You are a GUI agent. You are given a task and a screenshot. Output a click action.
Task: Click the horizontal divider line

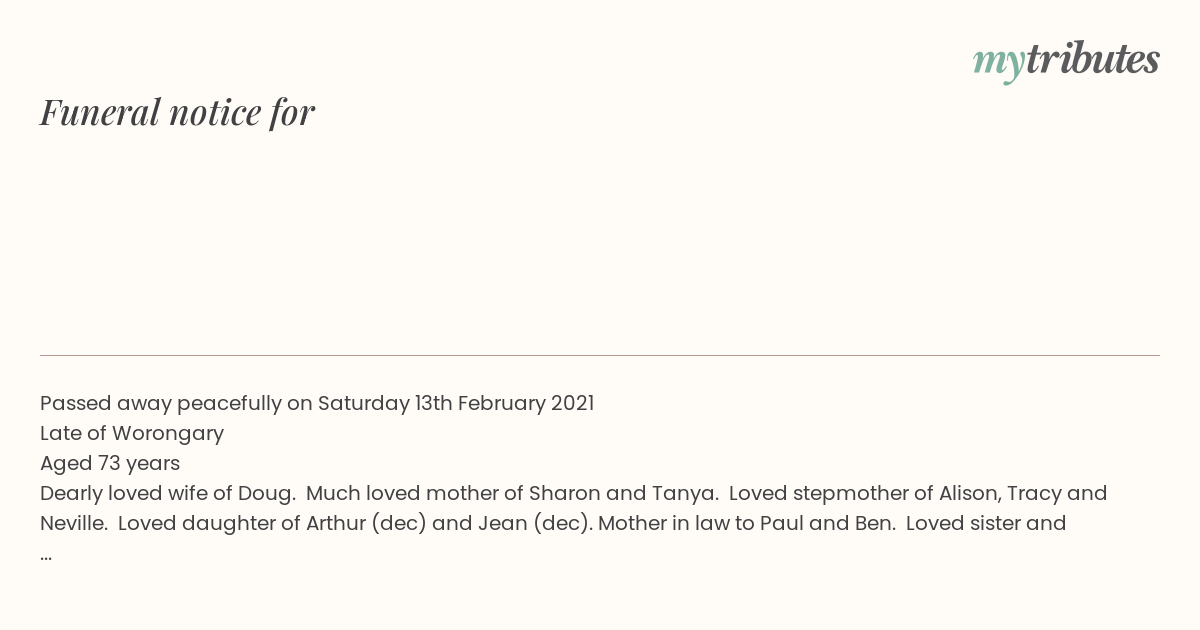tap(600, 355)
